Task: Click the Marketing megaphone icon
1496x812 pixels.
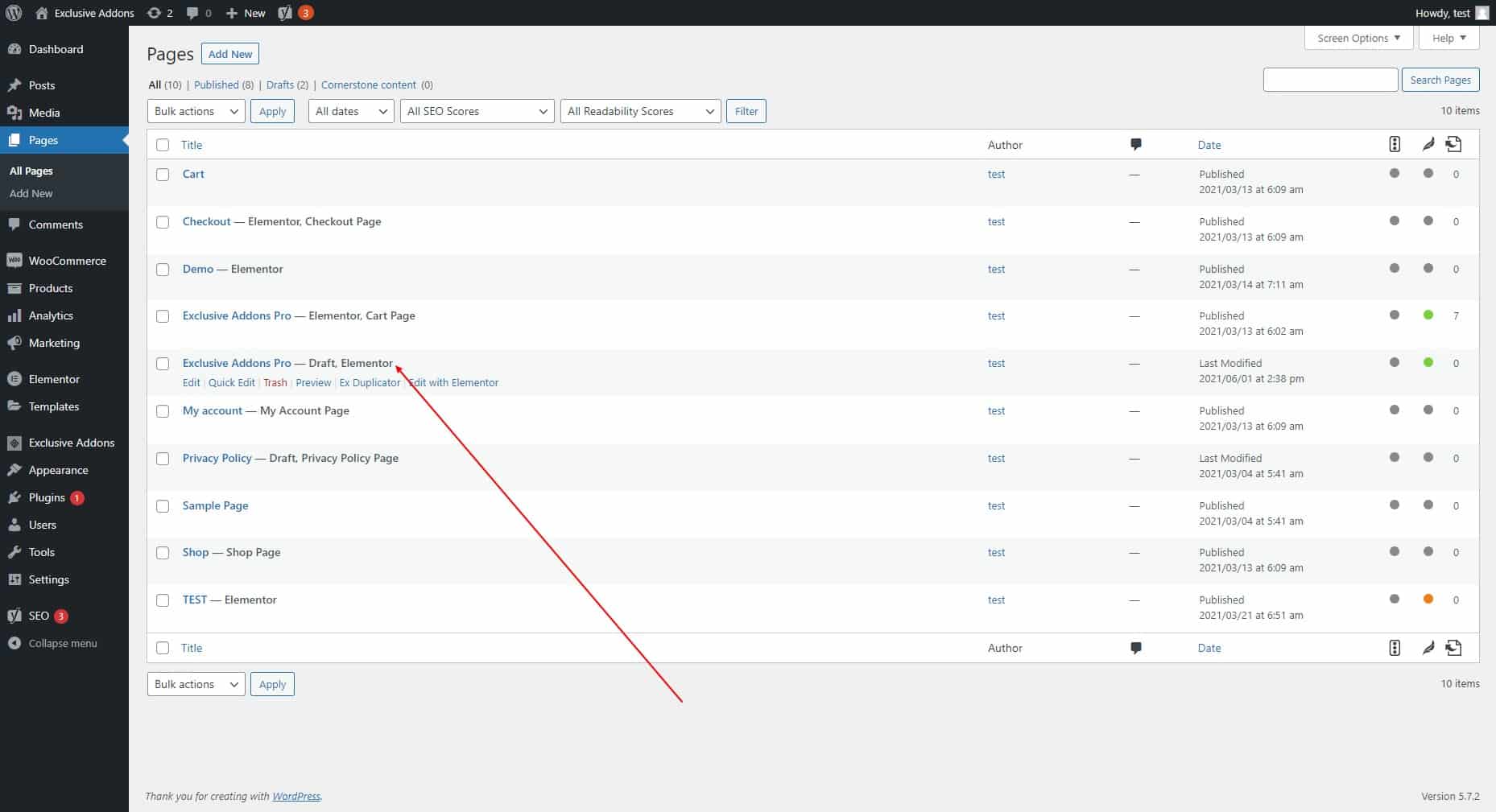Action: point(14,343)
